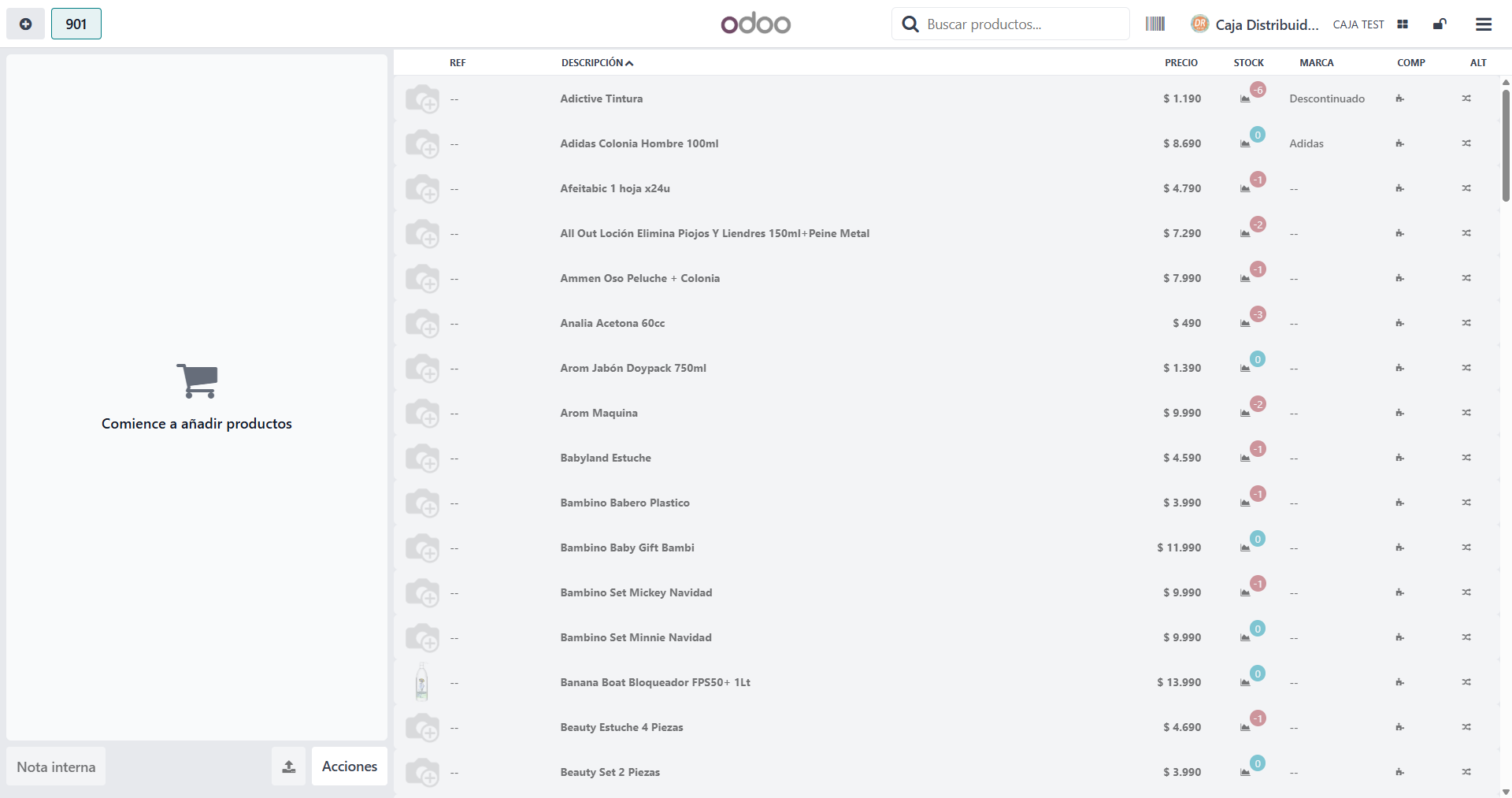
Task: View stock chart for Adictive Tintura
Action: (1245, 99)
